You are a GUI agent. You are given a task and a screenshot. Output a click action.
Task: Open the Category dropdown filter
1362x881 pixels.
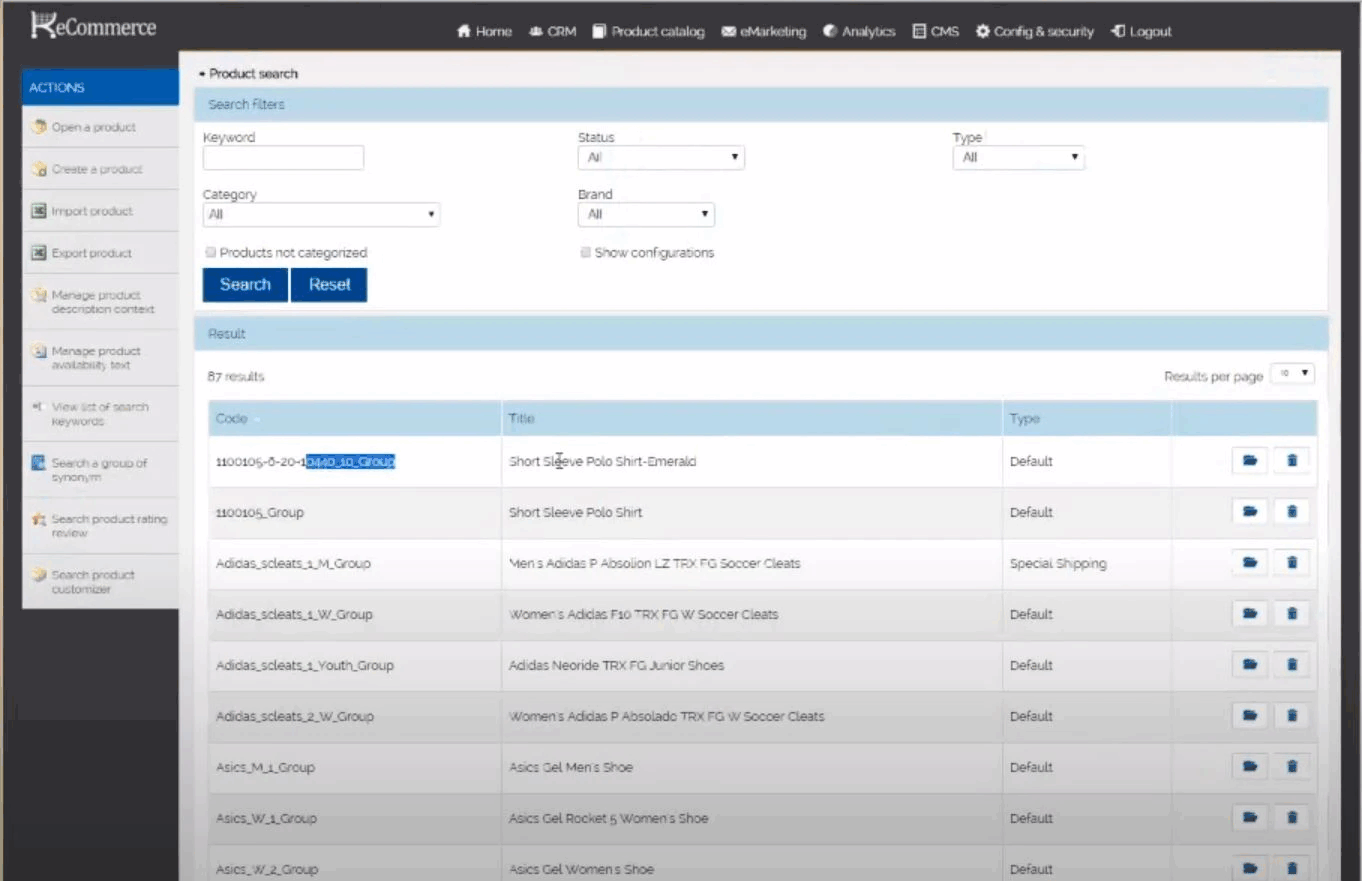click(321, 214)
